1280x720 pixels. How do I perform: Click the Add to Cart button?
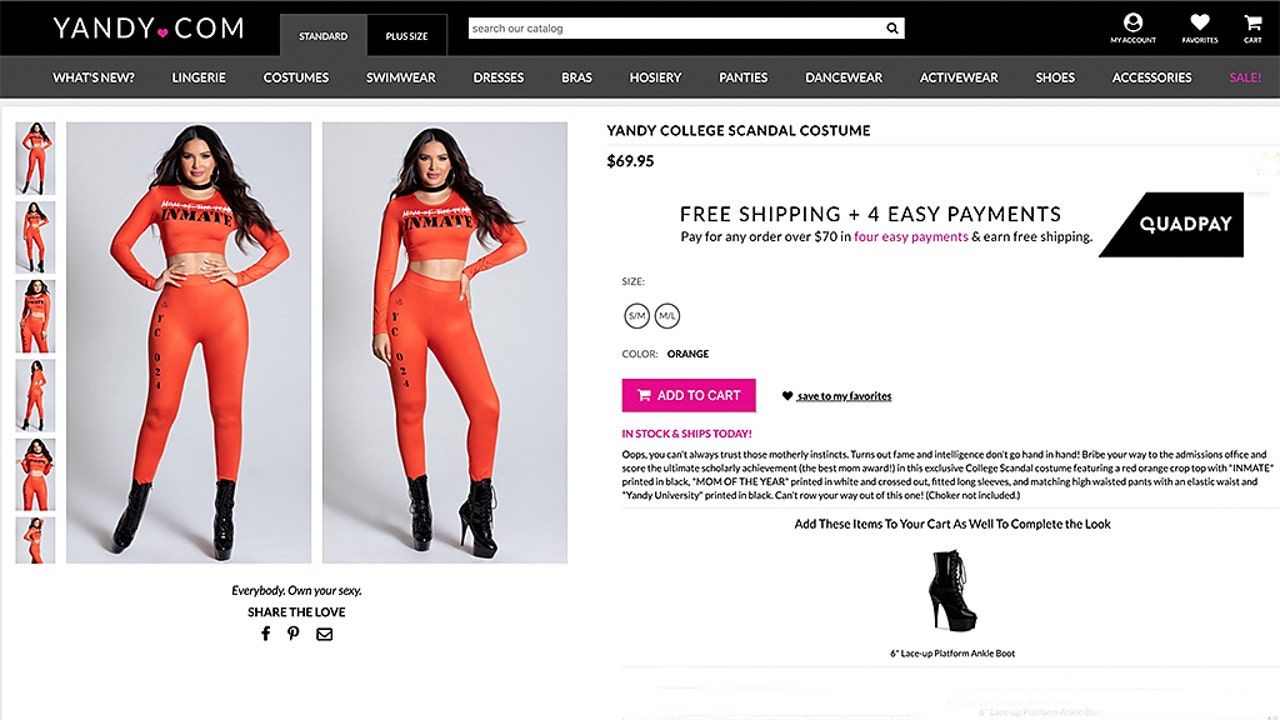pos(688,395)
